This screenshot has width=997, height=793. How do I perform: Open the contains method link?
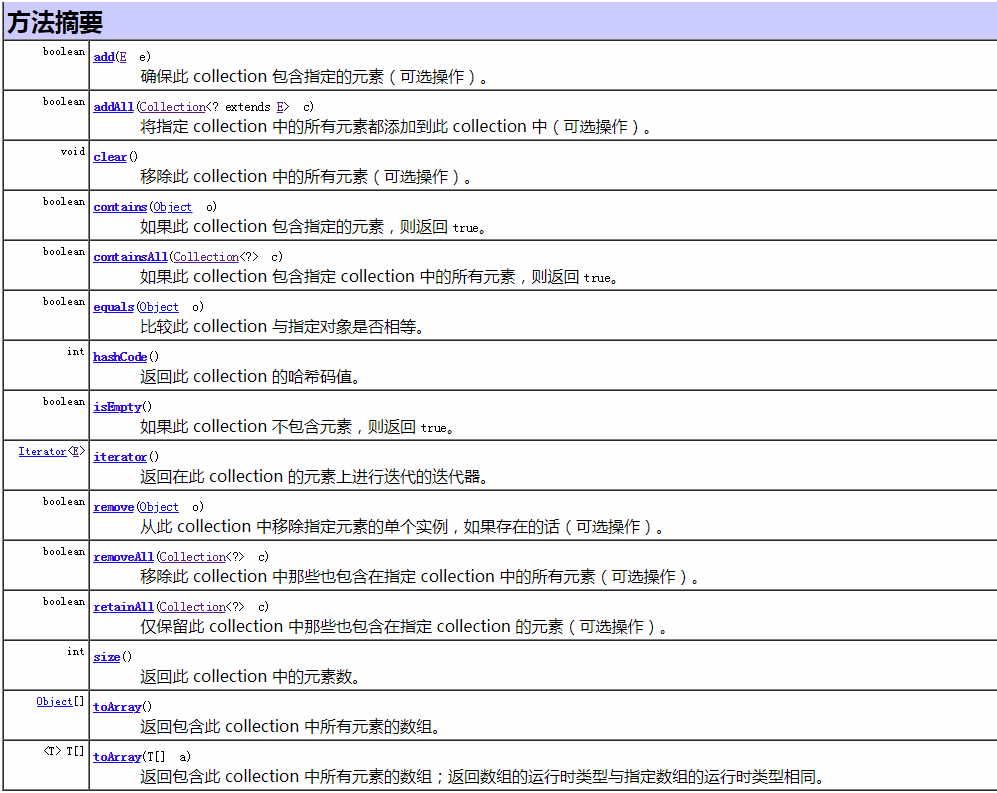point(120,207)
